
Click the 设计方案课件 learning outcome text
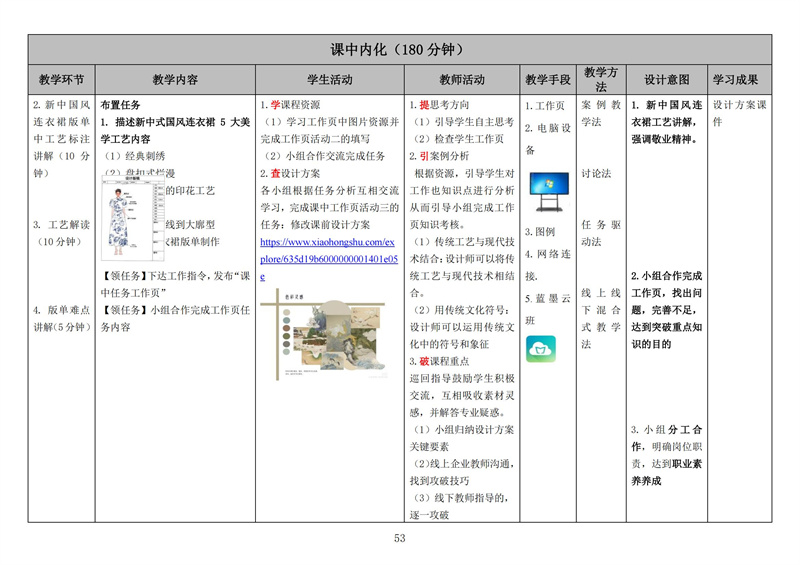point(740,113)
